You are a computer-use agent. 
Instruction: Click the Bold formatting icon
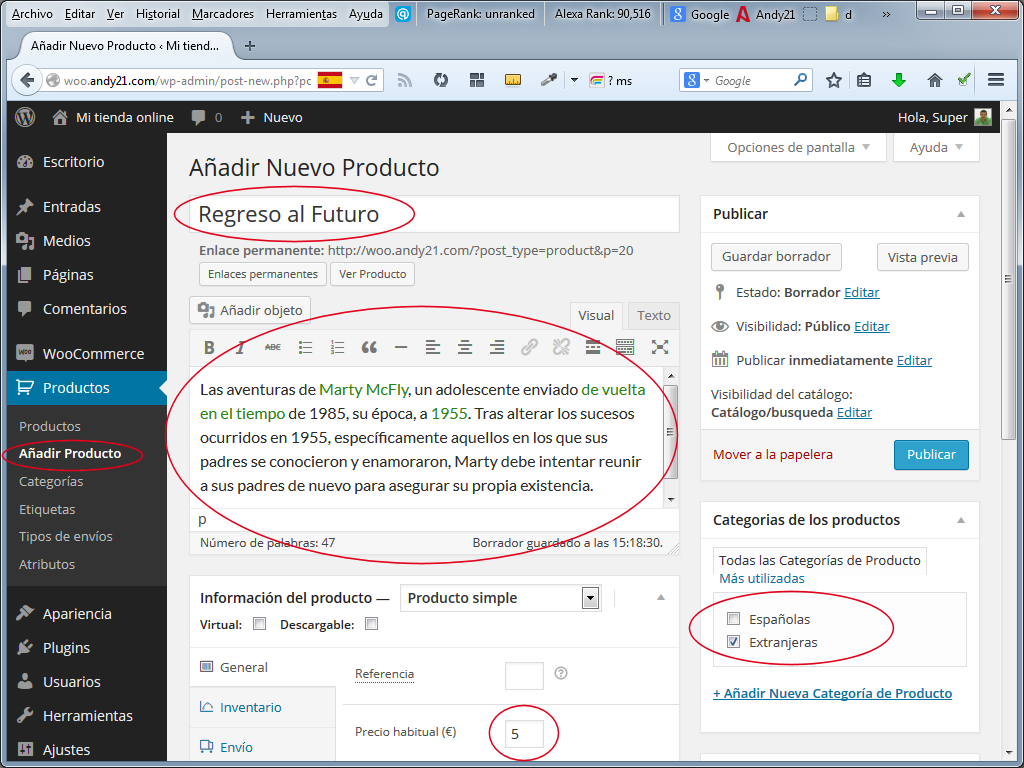click(209, 347)
